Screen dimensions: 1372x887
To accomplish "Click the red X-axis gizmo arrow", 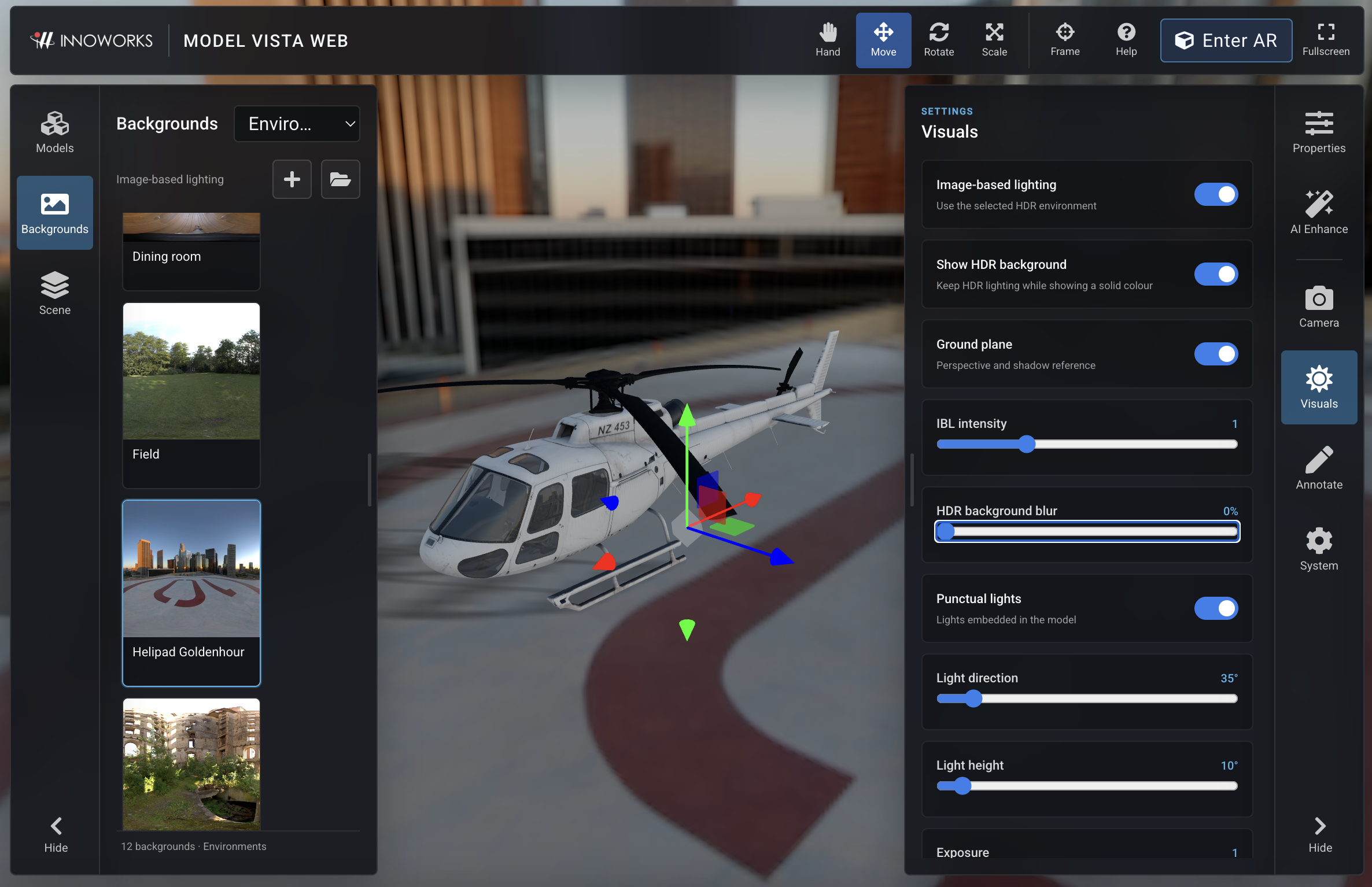I will tap(753, 499).
